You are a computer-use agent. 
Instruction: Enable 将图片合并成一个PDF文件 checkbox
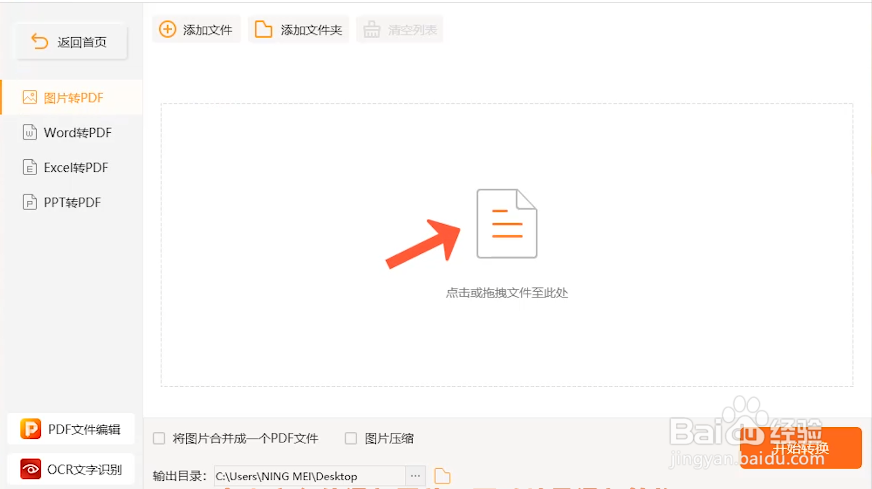pyautogui.click(x=159, y=438)
